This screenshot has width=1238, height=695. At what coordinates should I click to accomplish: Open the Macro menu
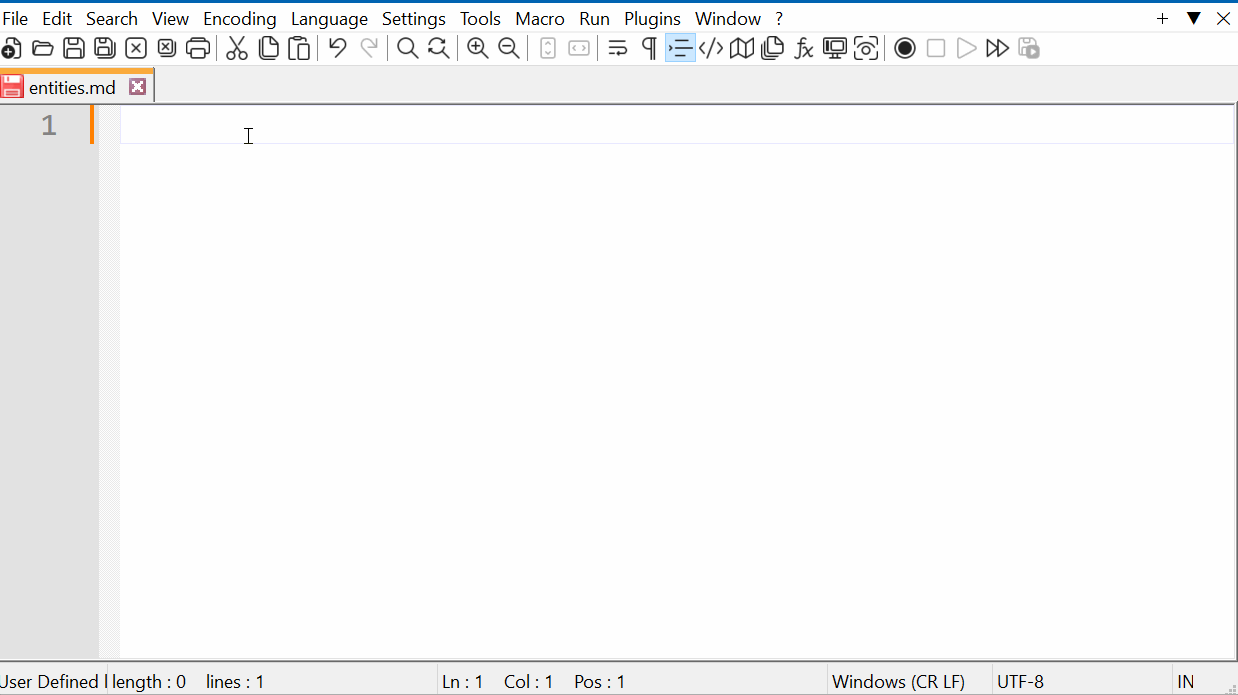[540, 18]
